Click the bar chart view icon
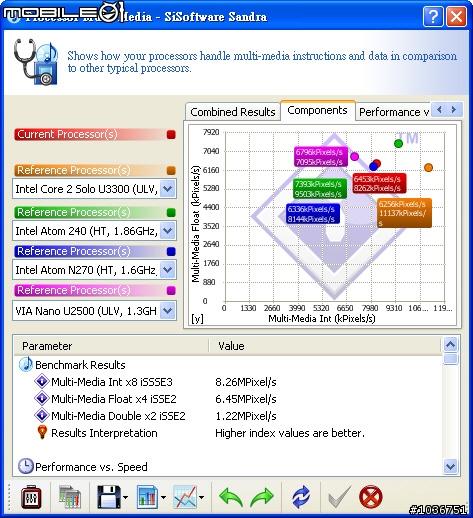Viewport: 473px width, 518px height. 147,497
